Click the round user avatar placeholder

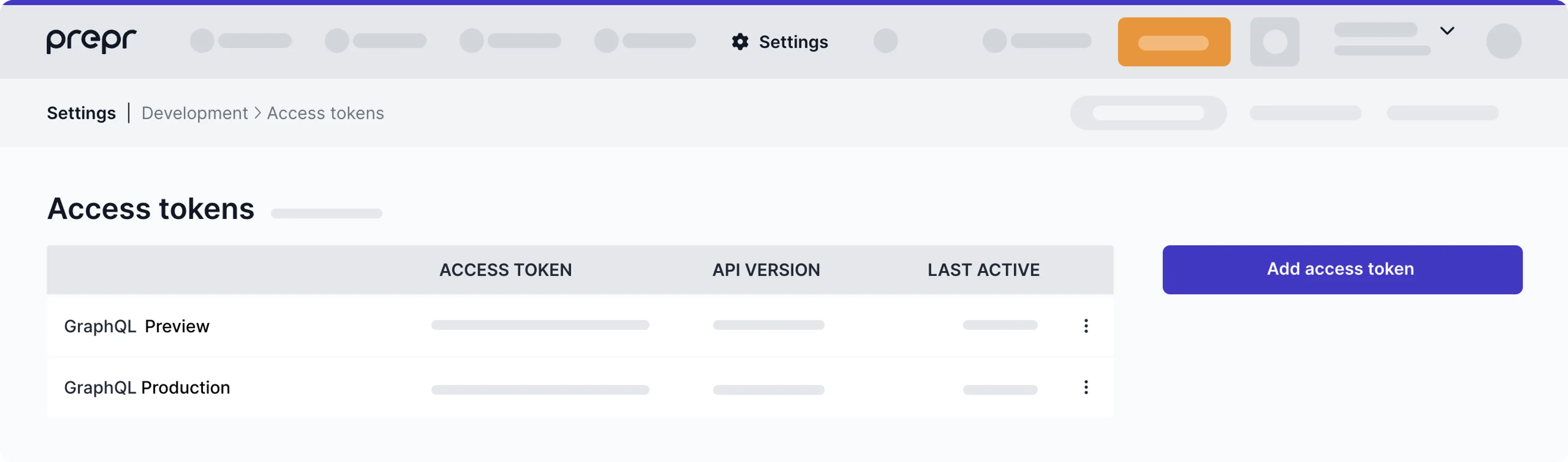pos(1503,41)
